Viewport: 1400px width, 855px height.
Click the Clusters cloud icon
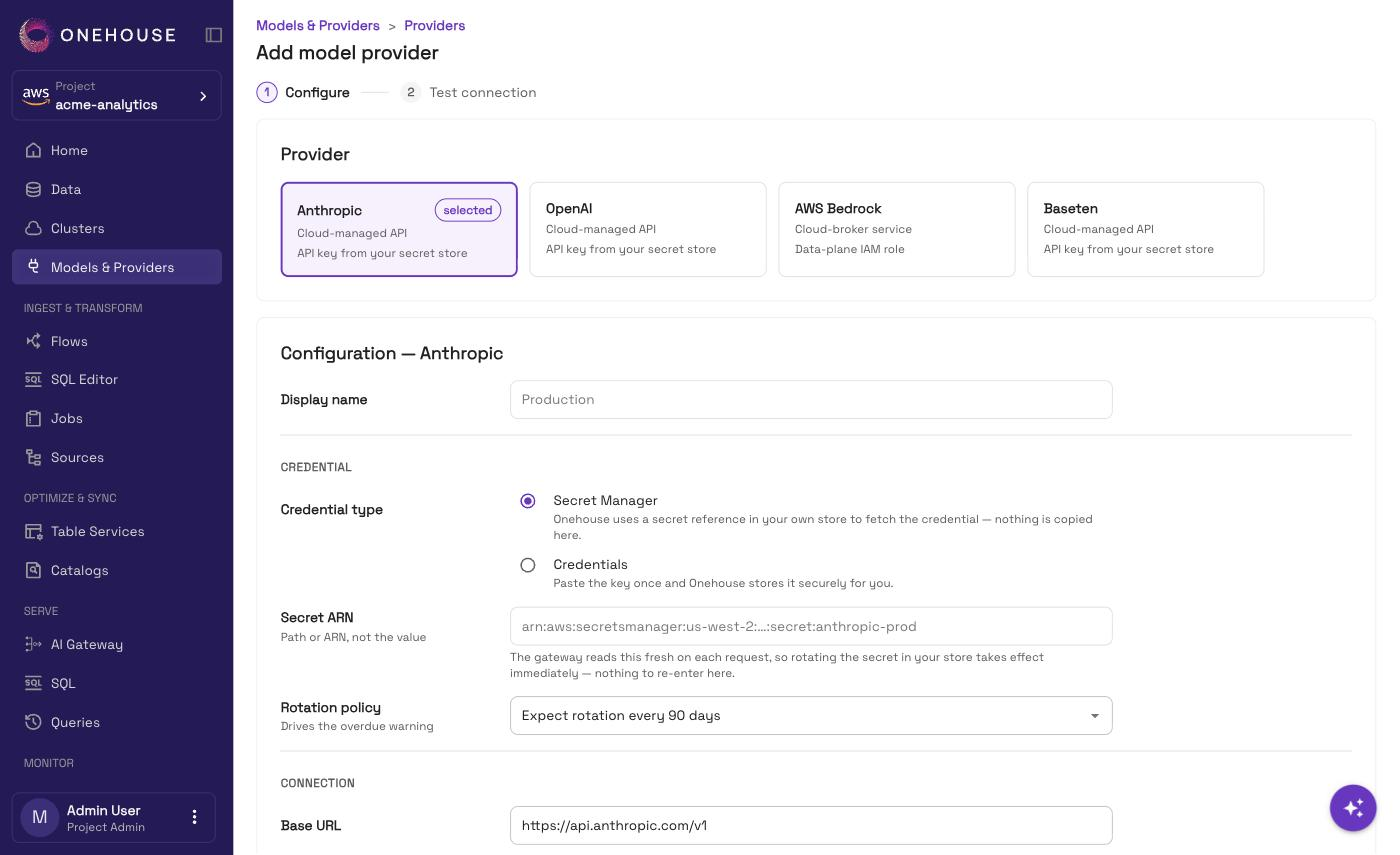point(33,228)
